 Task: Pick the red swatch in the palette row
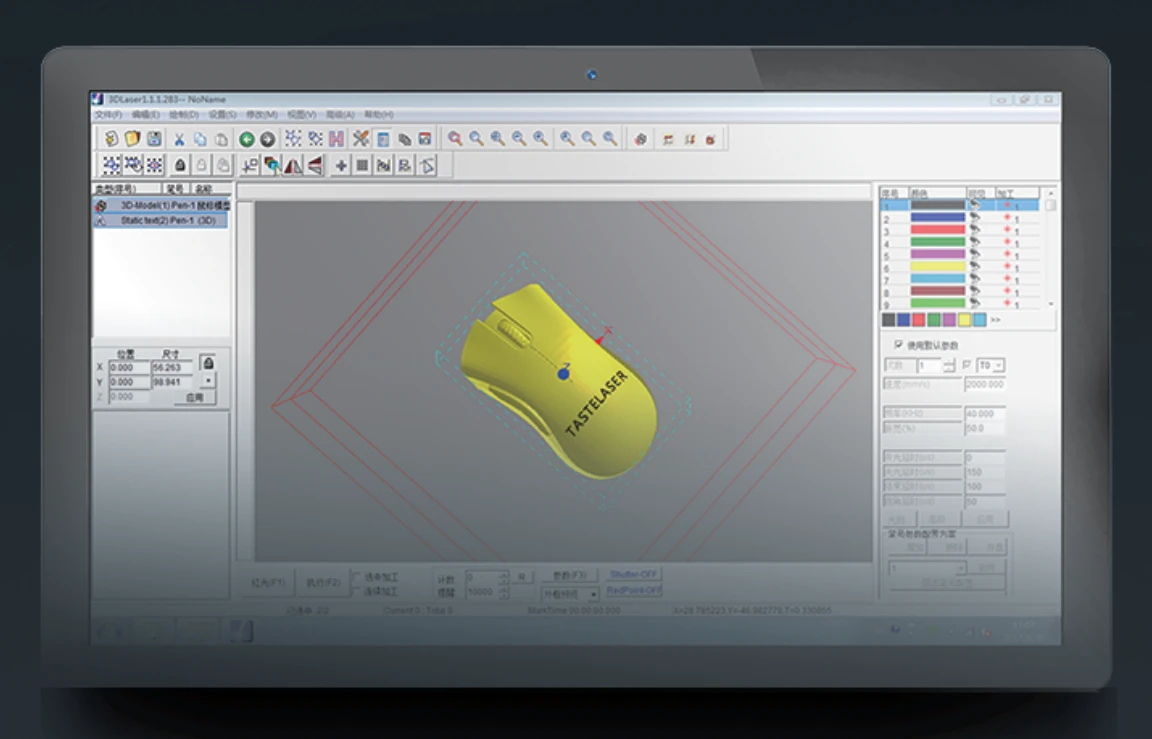tap(918, 320)
